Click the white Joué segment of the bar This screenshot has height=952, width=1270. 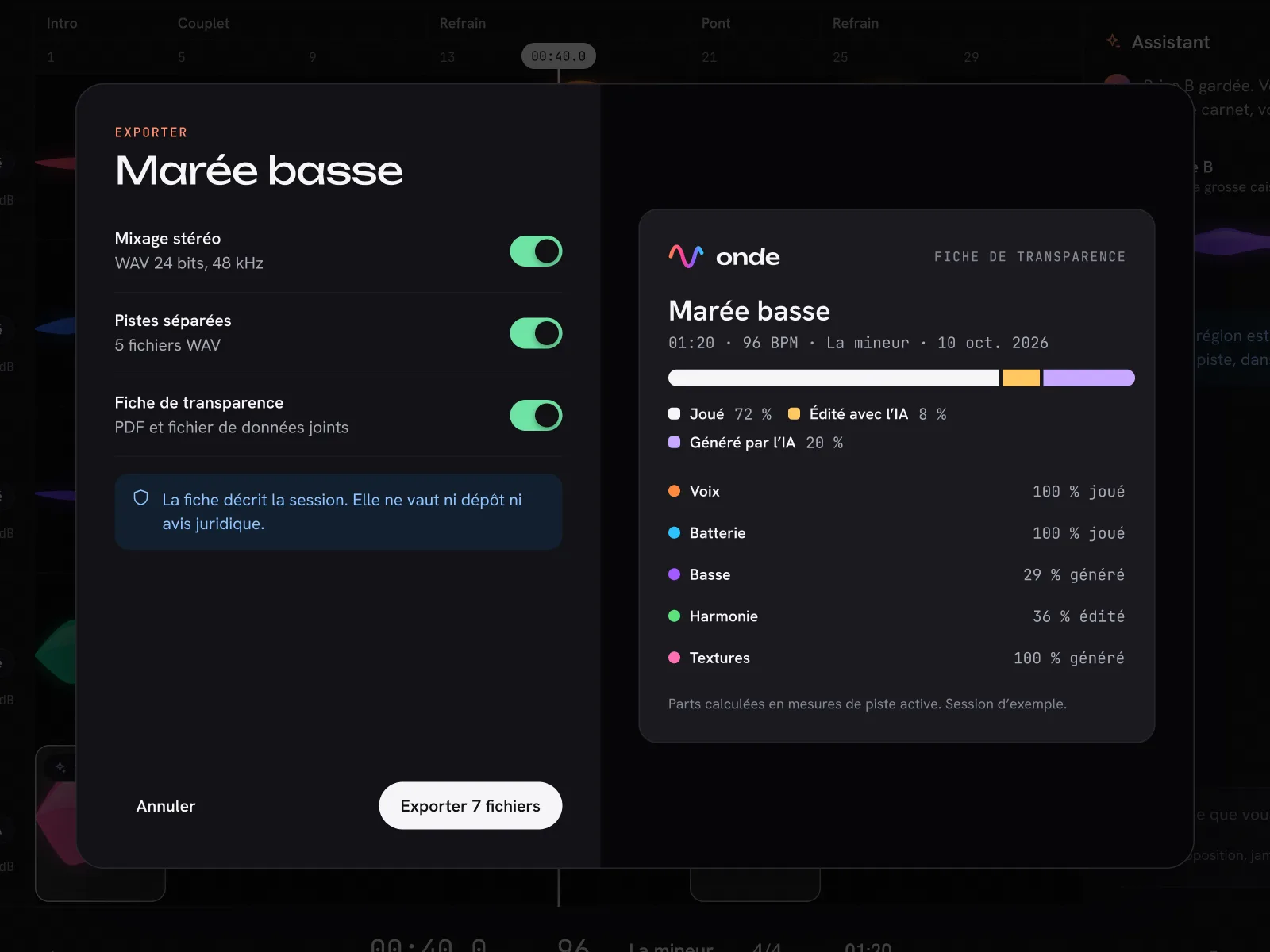pos(833,378)
